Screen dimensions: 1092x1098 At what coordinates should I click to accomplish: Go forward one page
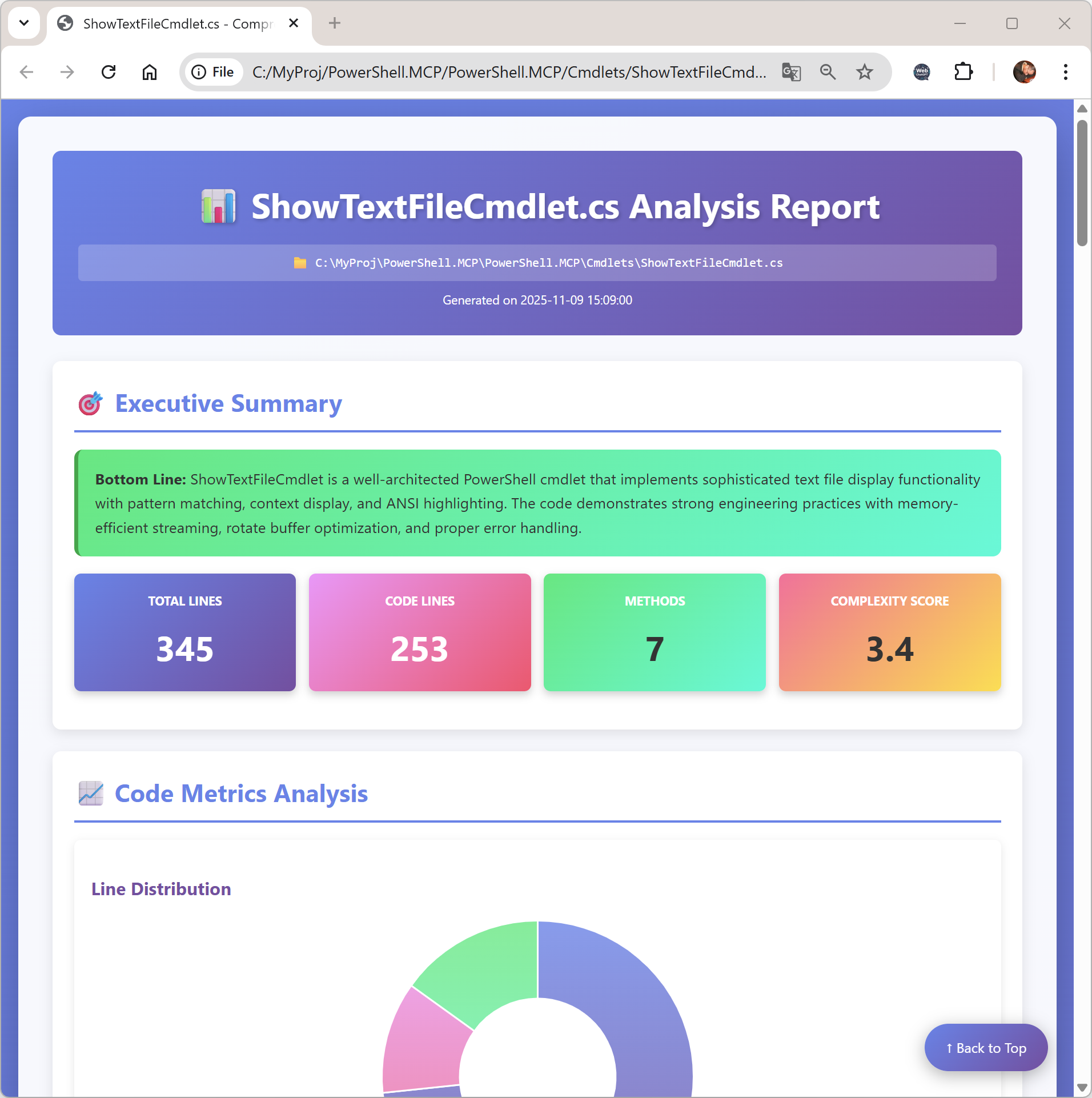click(67, 72)
